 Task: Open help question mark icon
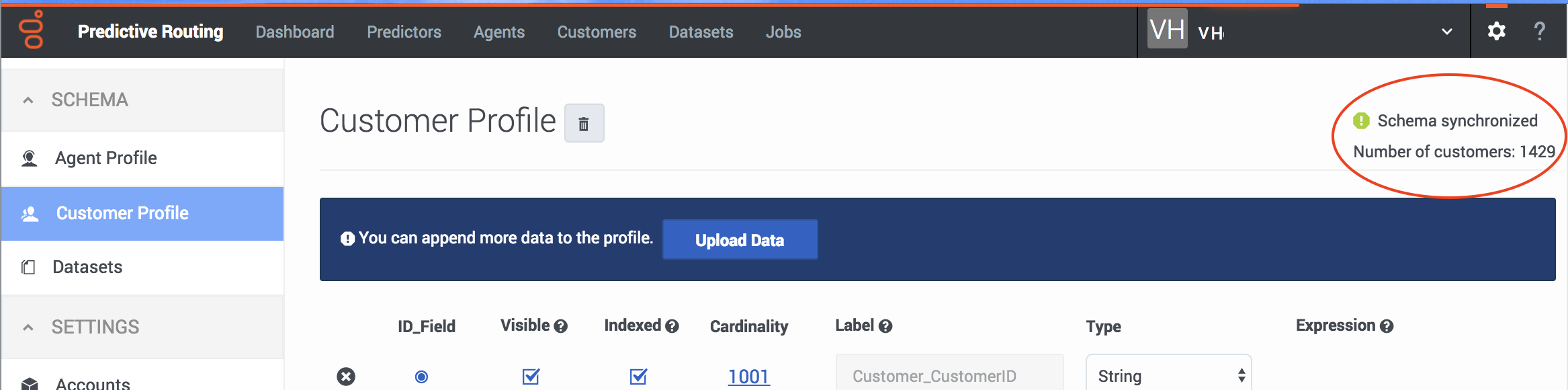(x=1539, y=31)
